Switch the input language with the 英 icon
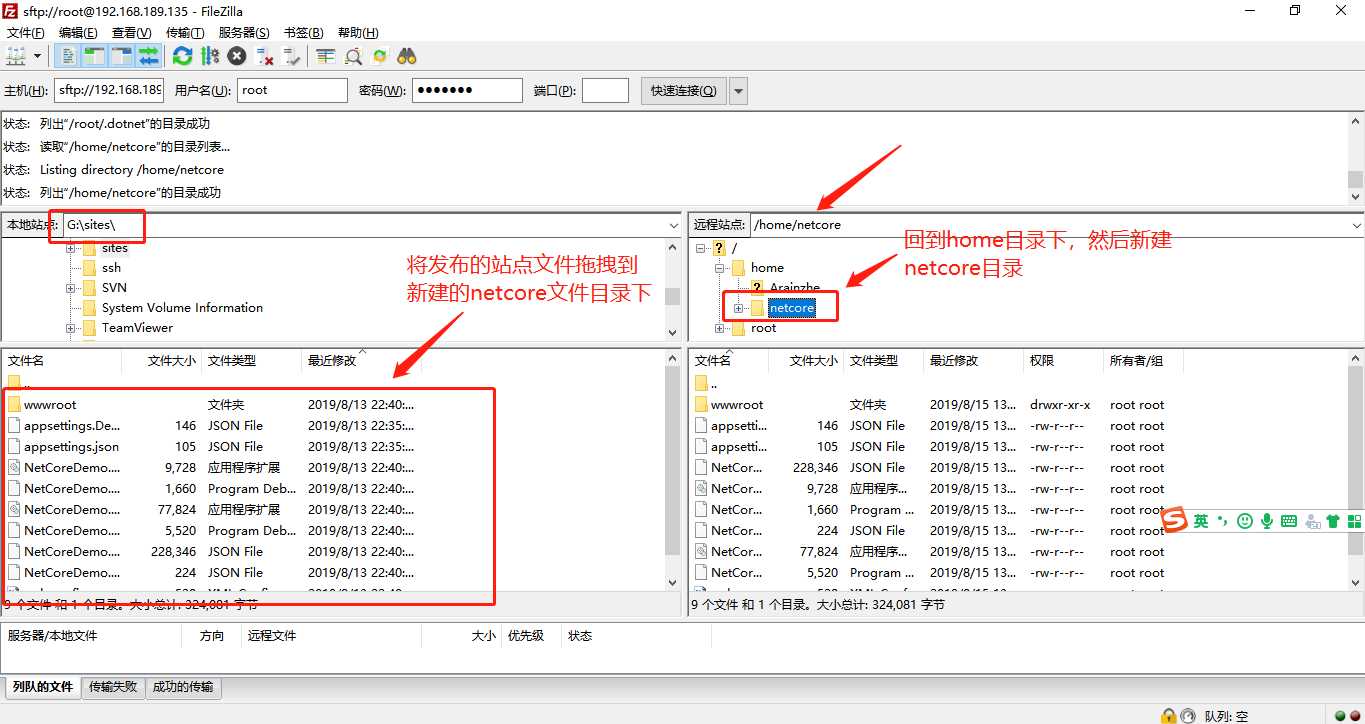1365x724 pixels. tap(1201, 521)
